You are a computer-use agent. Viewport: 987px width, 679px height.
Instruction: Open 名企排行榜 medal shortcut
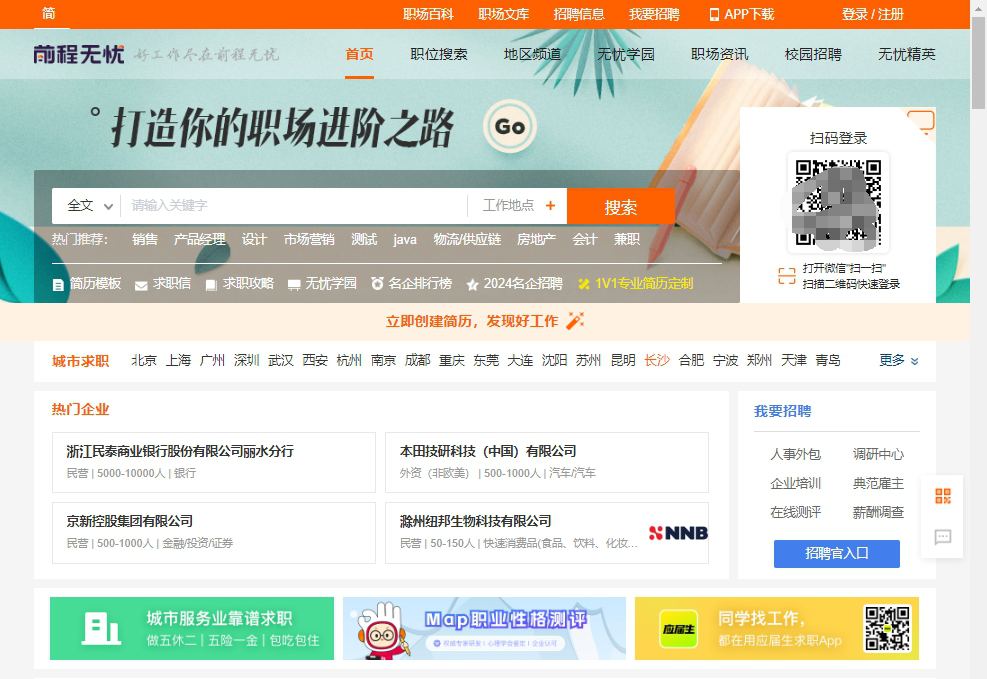(411, 284)
